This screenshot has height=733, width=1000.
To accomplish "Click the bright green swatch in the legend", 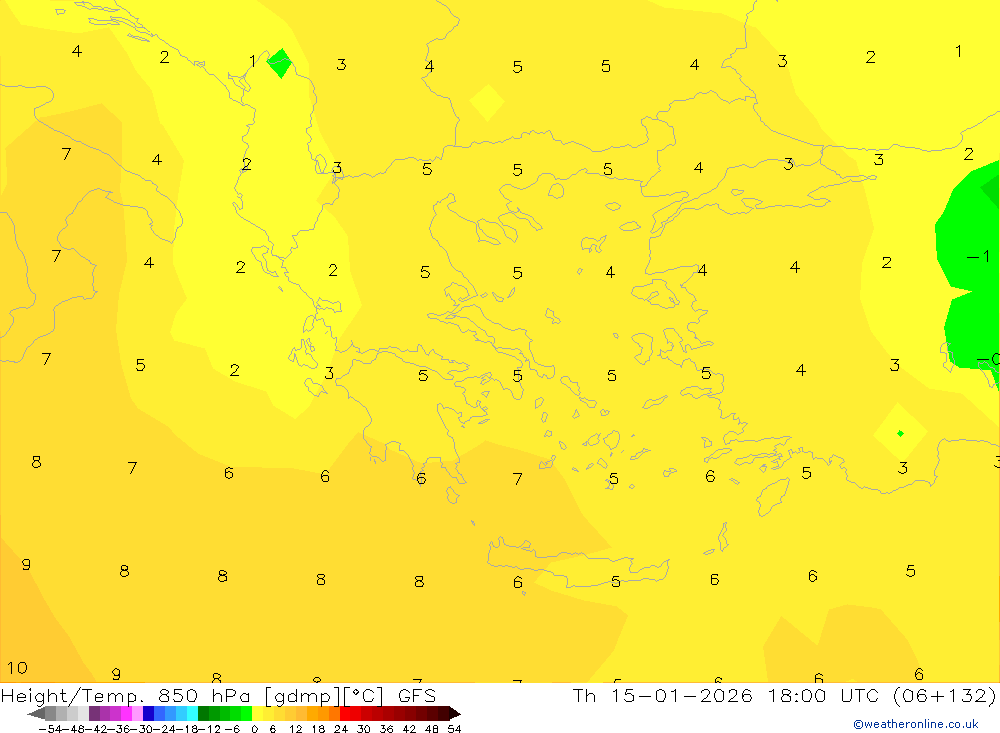I will [x=246, y=713].
